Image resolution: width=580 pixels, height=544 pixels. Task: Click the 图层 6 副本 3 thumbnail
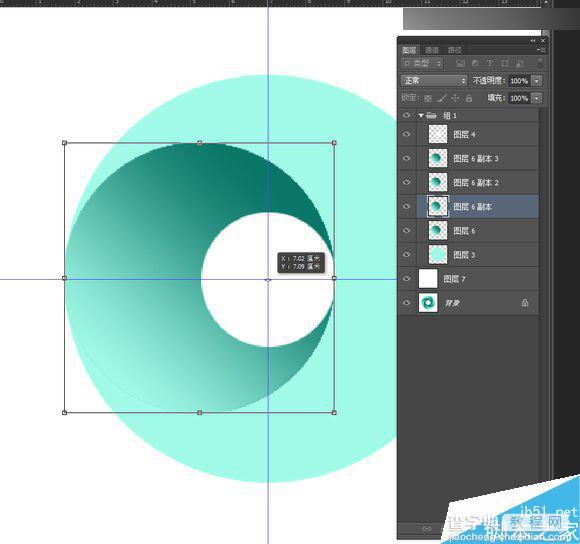tap(438, 158)
